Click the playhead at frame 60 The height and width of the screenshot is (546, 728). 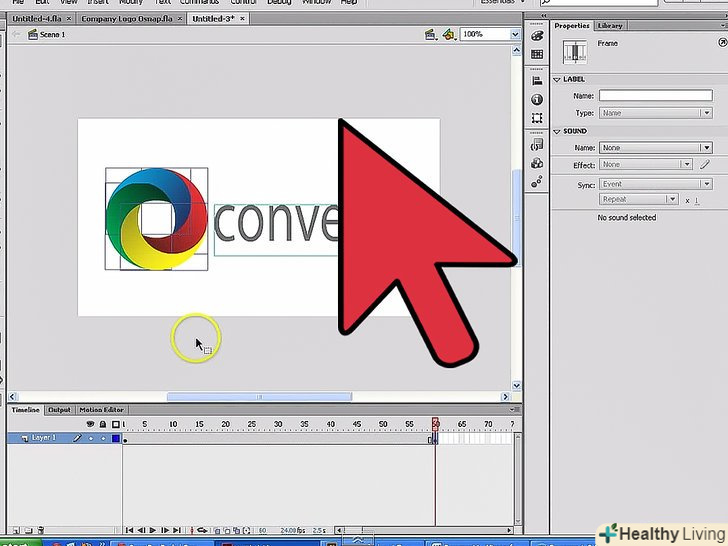click(435, 424)
